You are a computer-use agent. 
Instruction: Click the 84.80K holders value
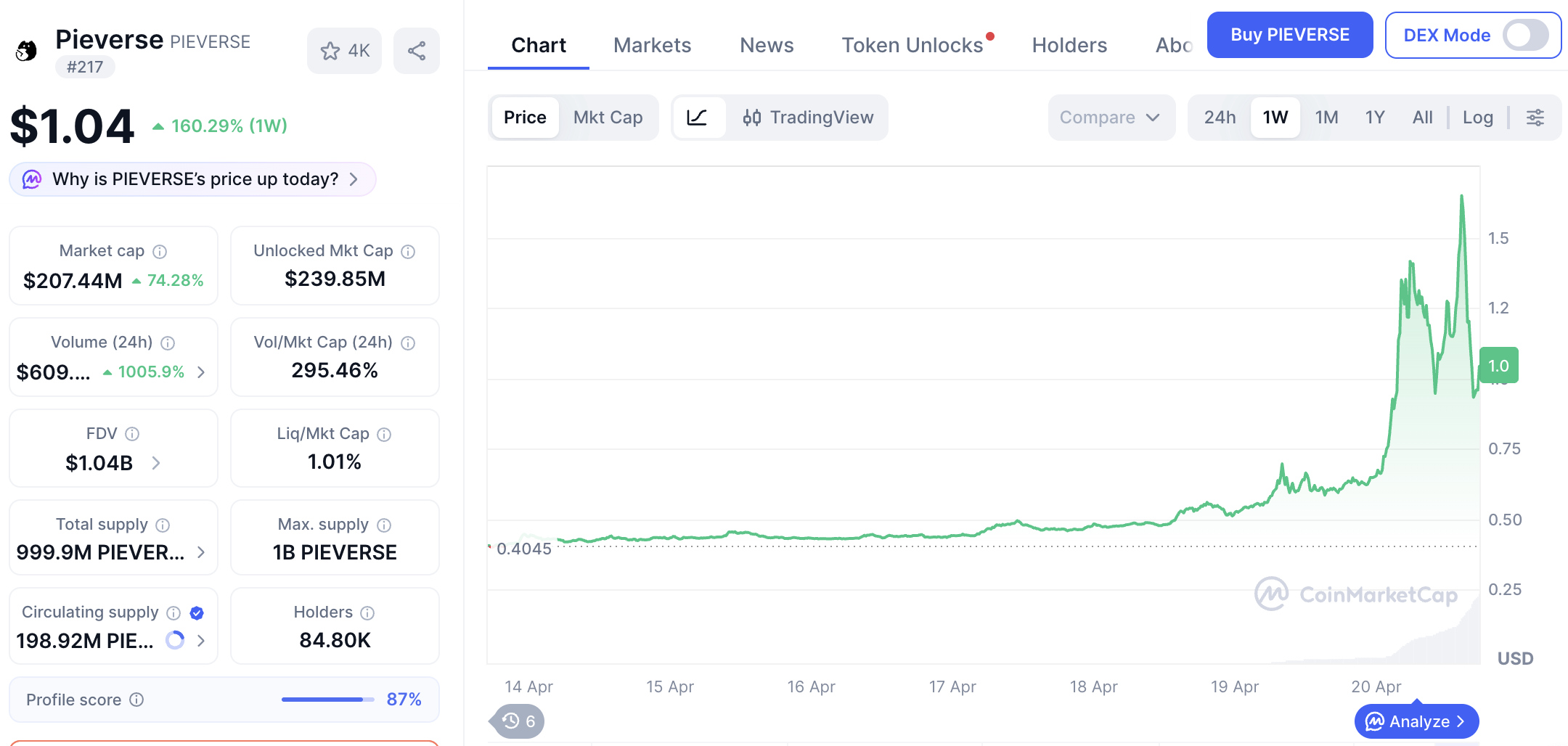[335, 640]
